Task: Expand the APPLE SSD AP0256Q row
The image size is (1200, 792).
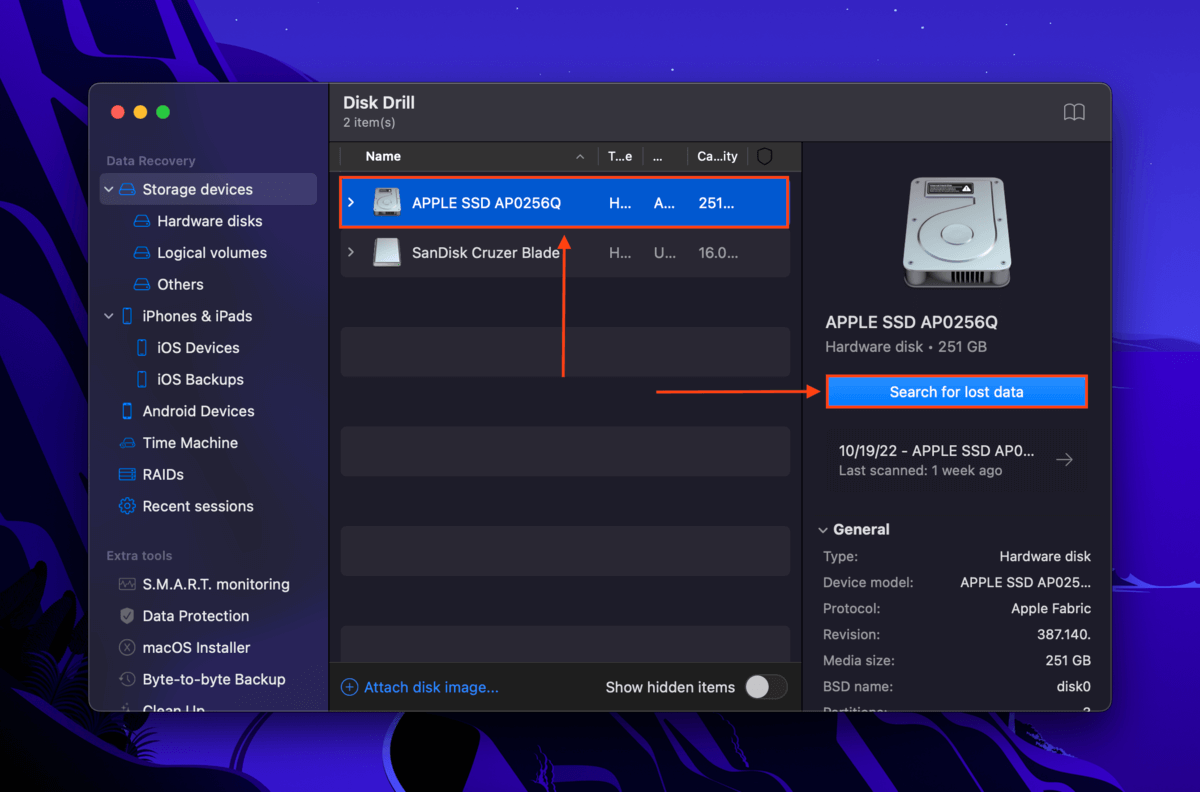Action: coord(351,202)
